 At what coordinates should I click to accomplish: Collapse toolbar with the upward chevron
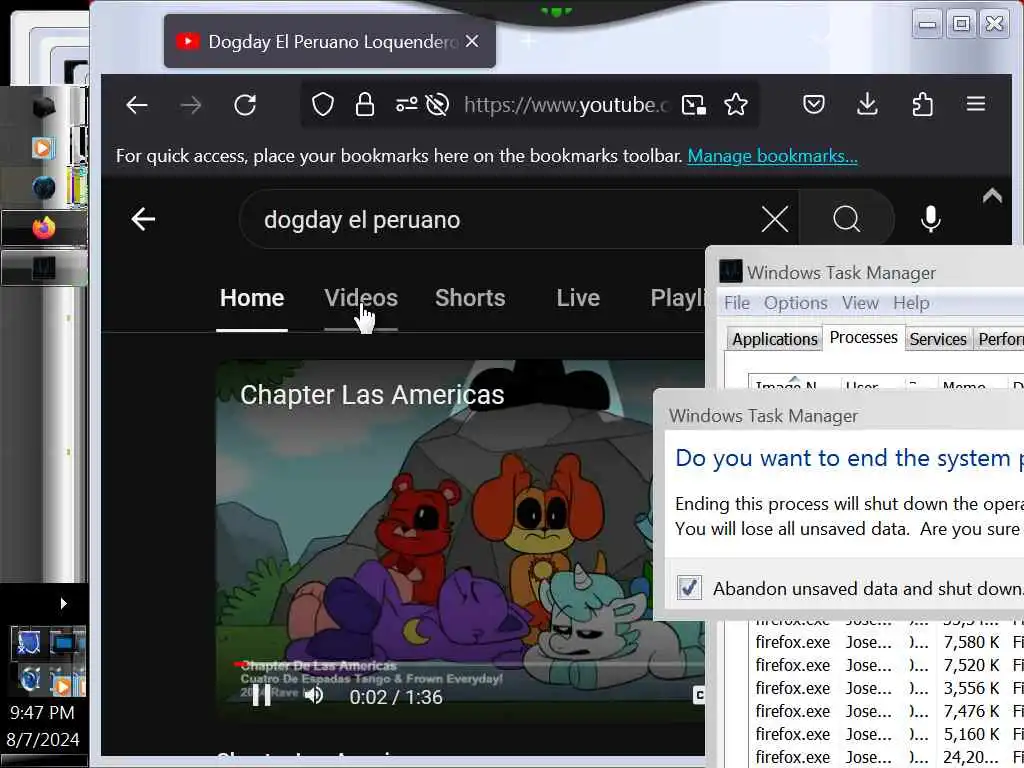coord(992,195)
